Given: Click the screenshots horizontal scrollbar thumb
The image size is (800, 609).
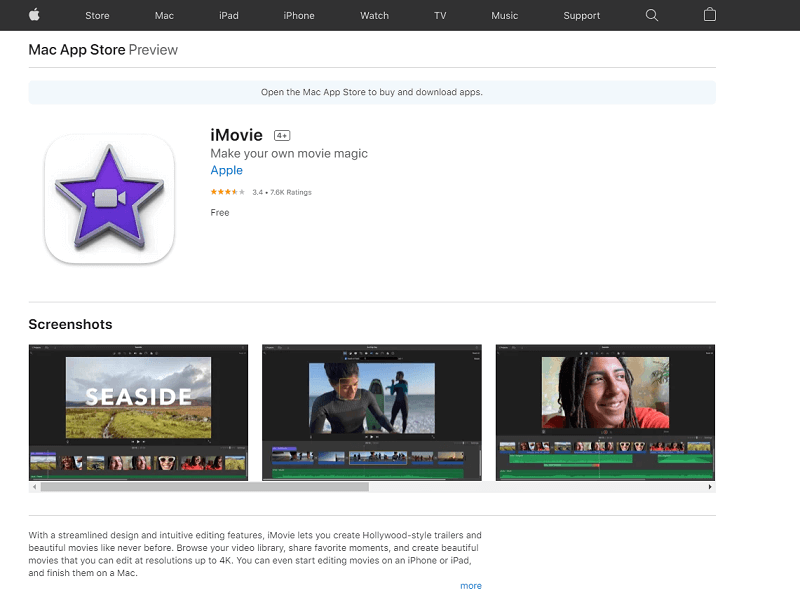Looking at the screenshot, I should pyautogui.click(x=205, y=487).
